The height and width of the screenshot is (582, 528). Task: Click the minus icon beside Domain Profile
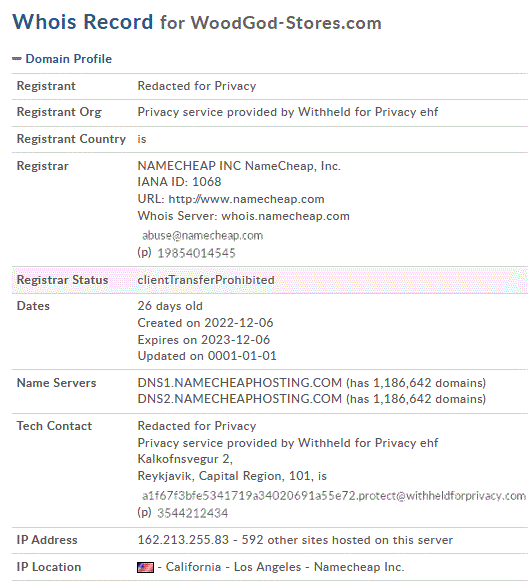pos(17,59)
